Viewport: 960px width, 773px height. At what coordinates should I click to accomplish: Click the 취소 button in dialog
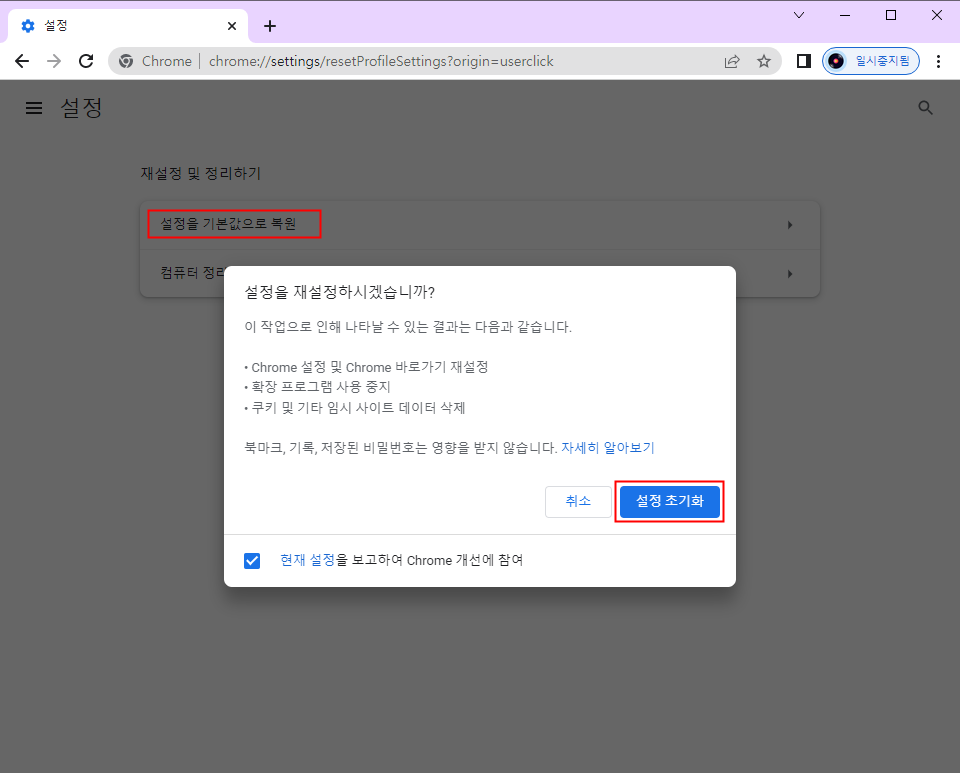point(578,501)
